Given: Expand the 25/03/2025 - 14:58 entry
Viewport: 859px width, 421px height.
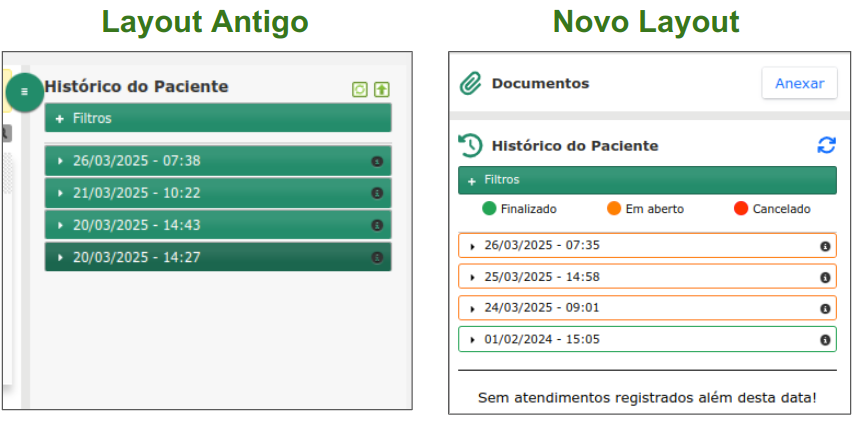Looking at the screenshot, I should click(648, 277).
